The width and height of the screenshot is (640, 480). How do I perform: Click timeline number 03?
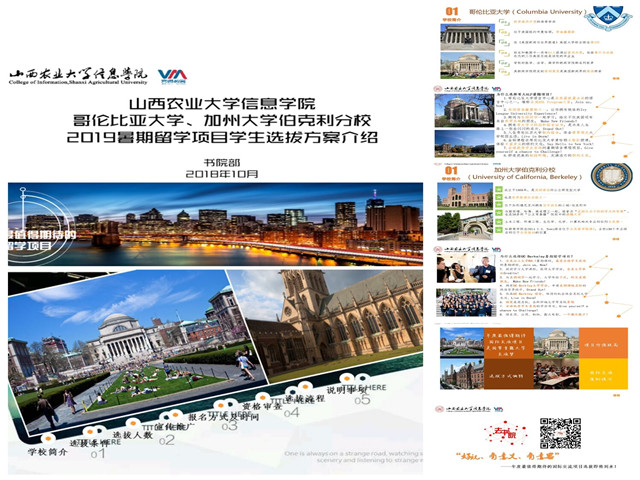(229, 426)
